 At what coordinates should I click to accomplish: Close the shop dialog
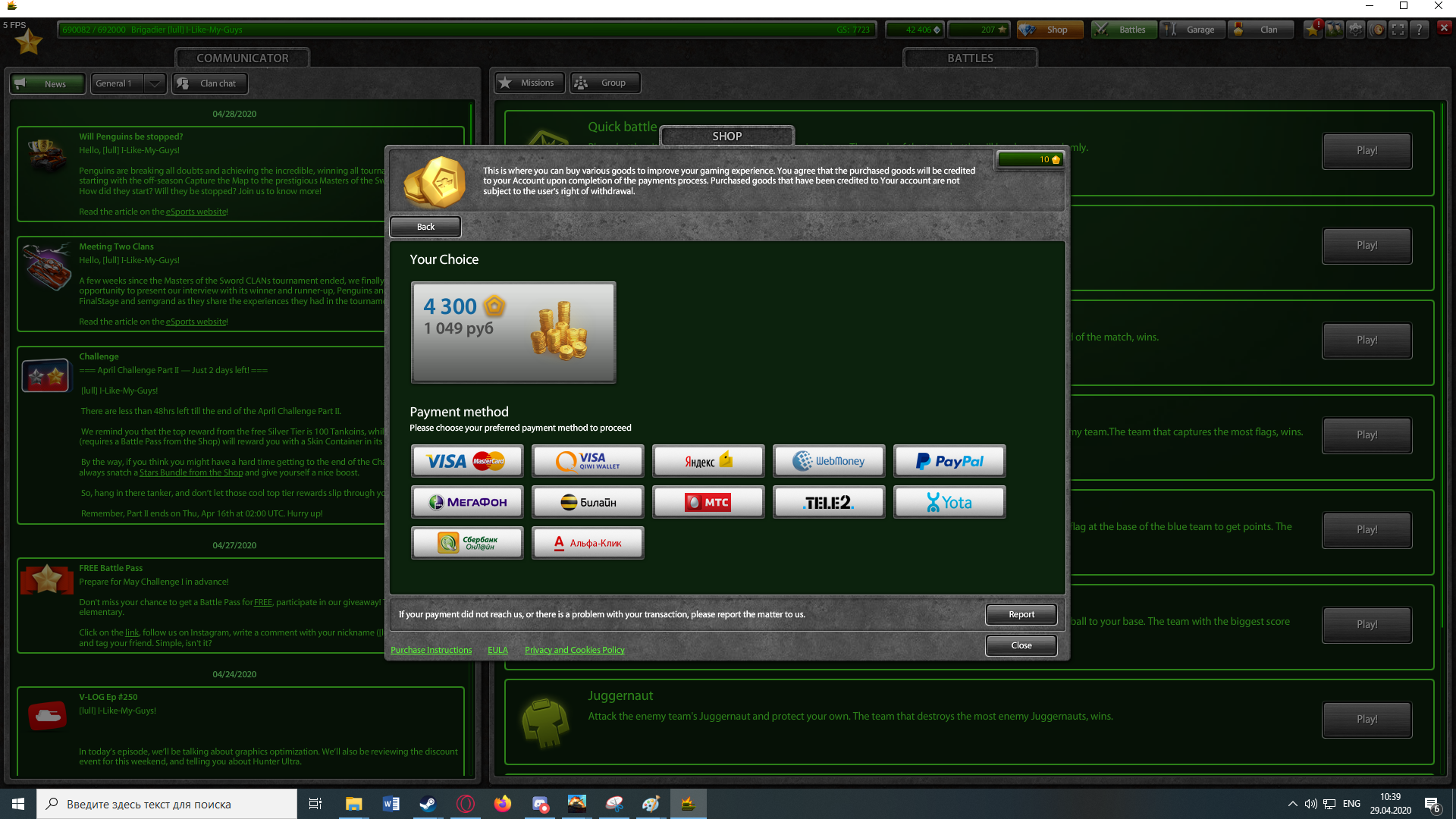coord(1021,645)
